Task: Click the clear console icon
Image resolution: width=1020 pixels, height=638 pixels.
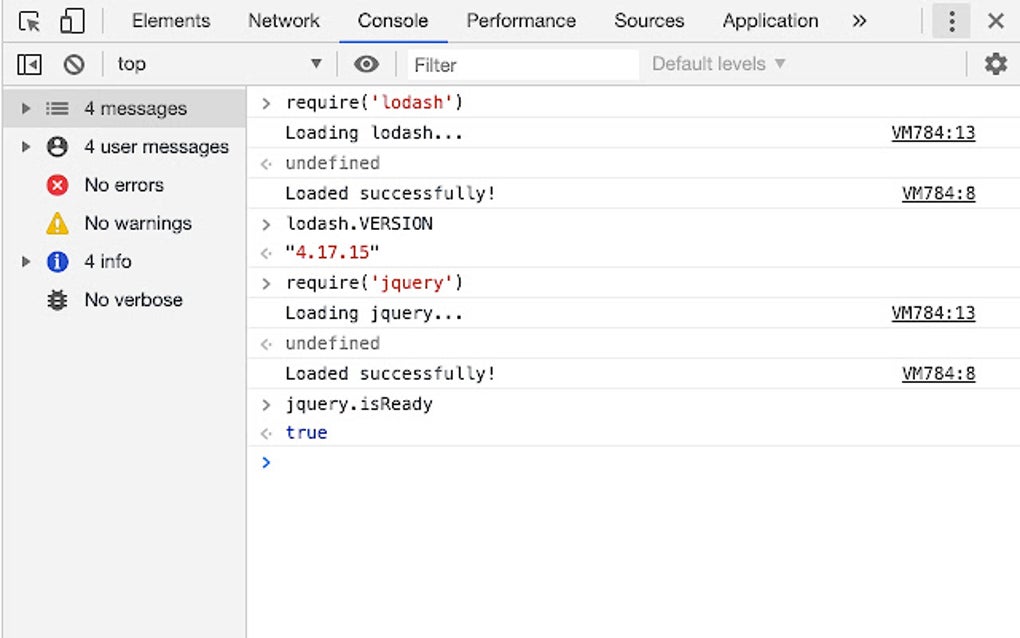Action: point(74,64)
